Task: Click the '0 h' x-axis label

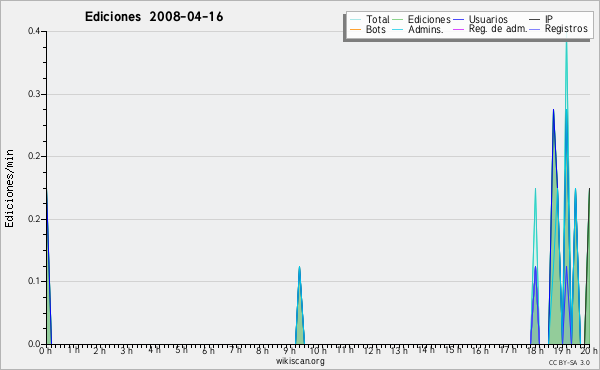Action: coord(45,351)
